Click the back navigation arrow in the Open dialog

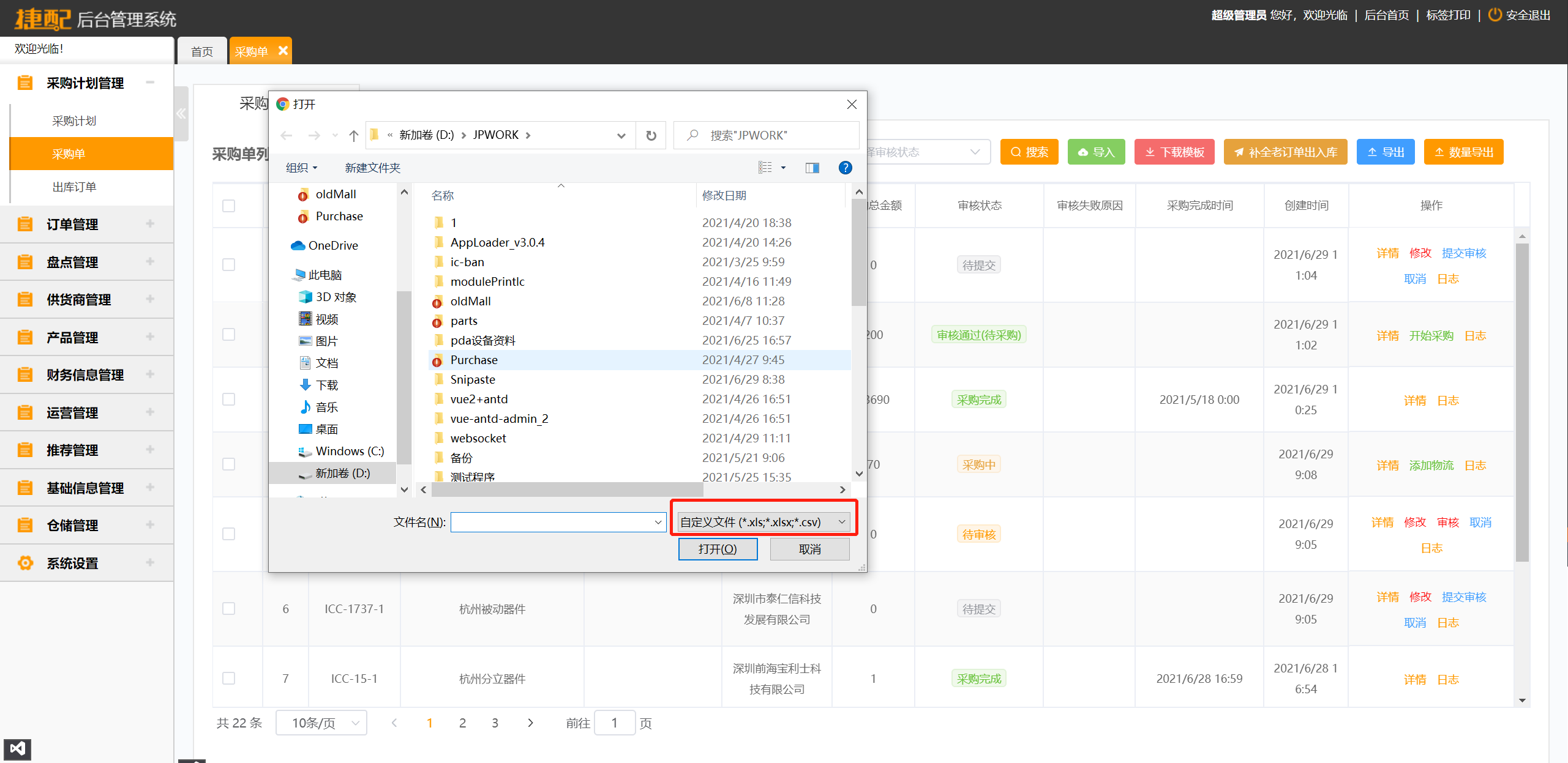(286, 135)
